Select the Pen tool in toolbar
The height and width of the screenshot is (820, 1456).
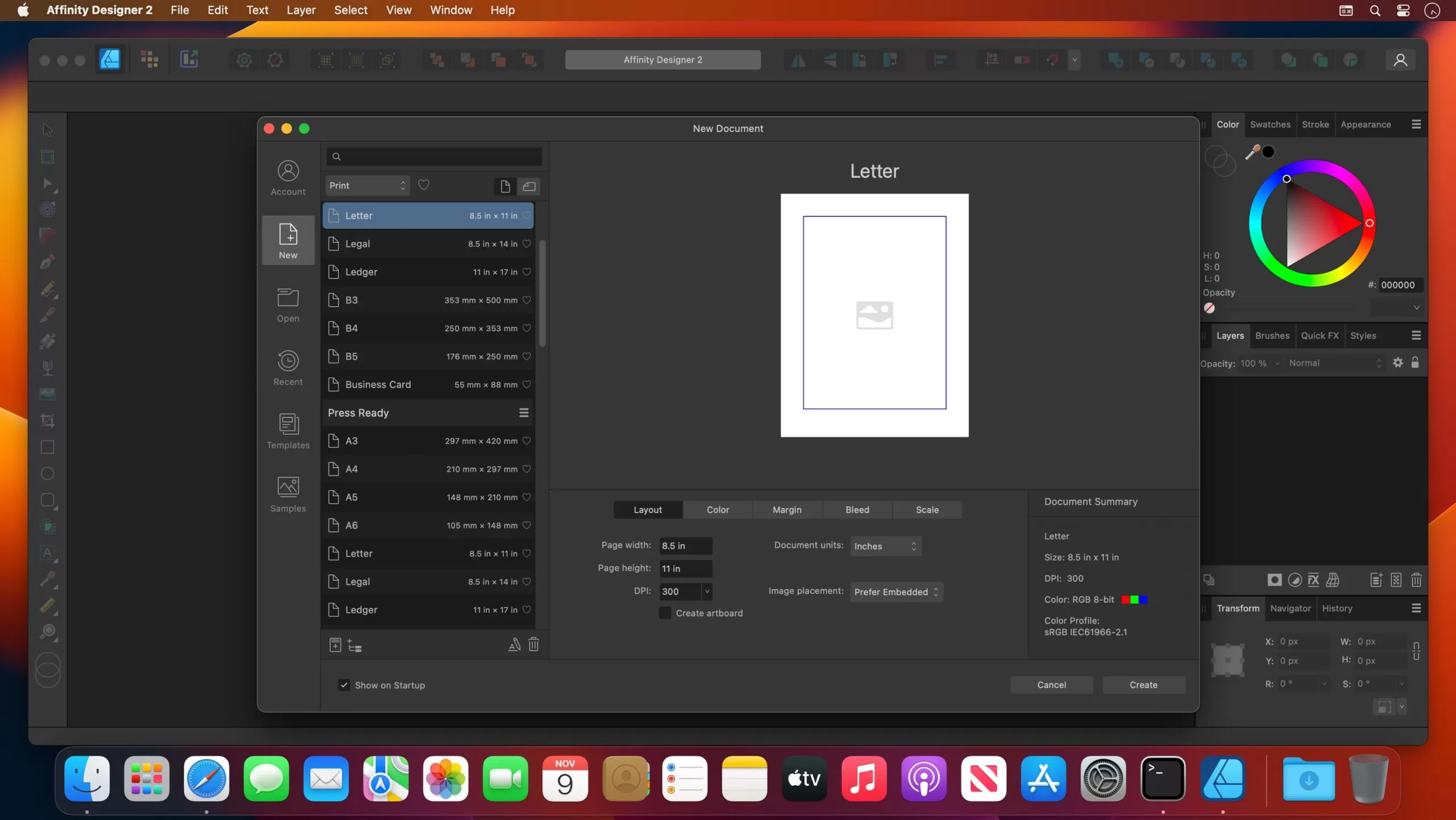click(47, 262)
